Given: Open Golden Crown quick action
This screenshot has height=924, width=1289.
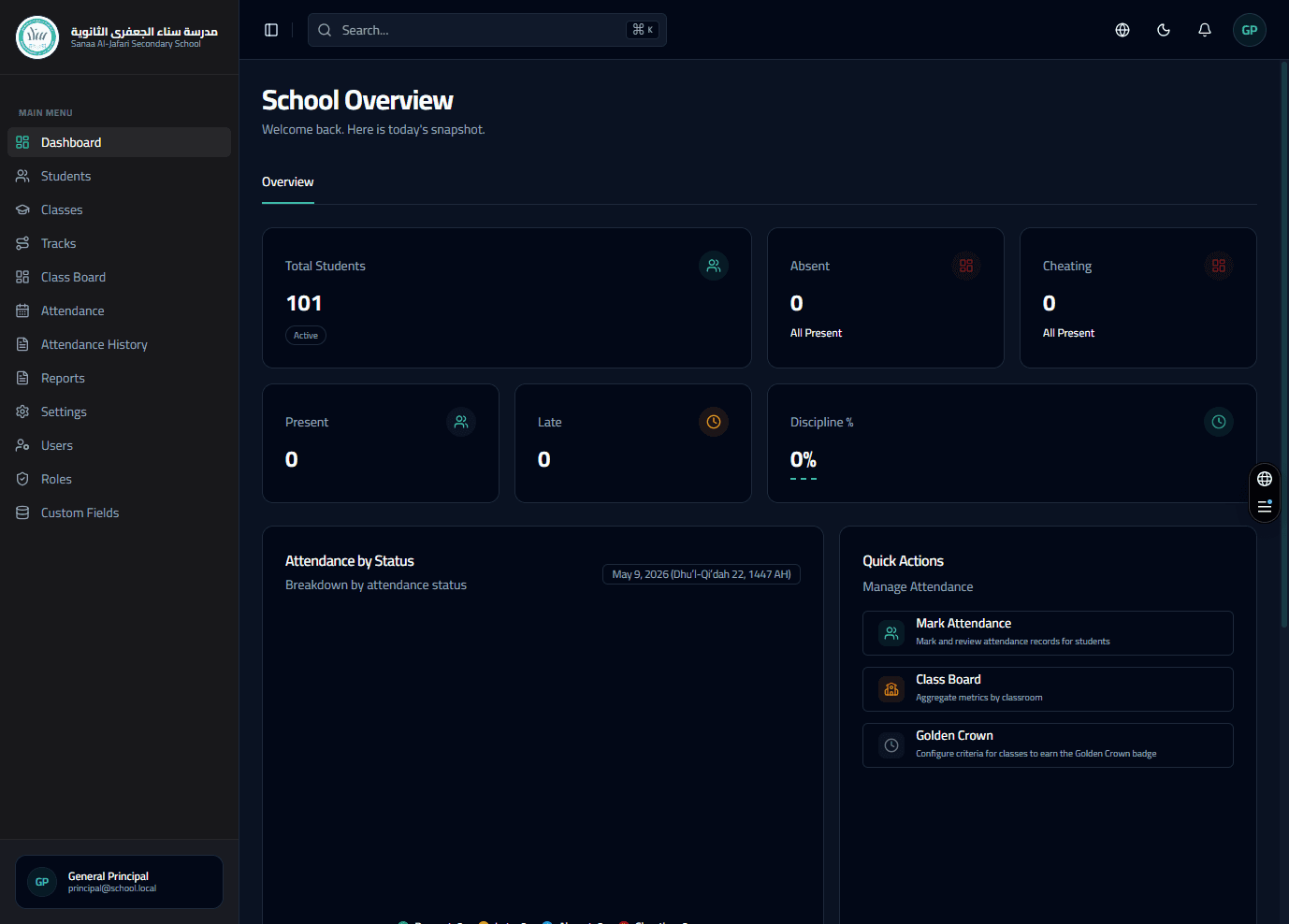Looking at the screenshot, I should 1048,745.
